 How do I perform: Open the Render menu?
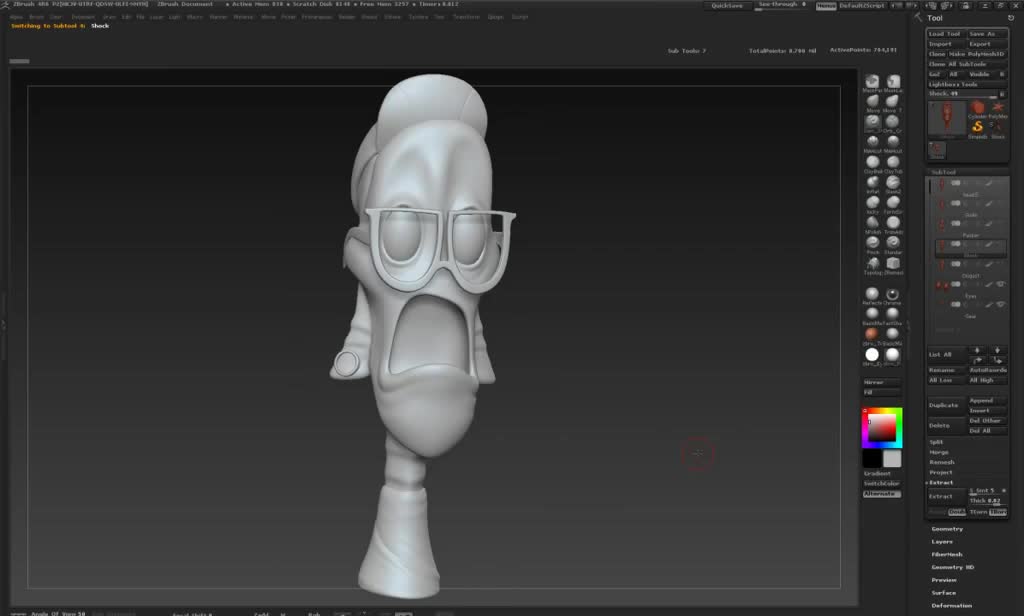point(347,17)
